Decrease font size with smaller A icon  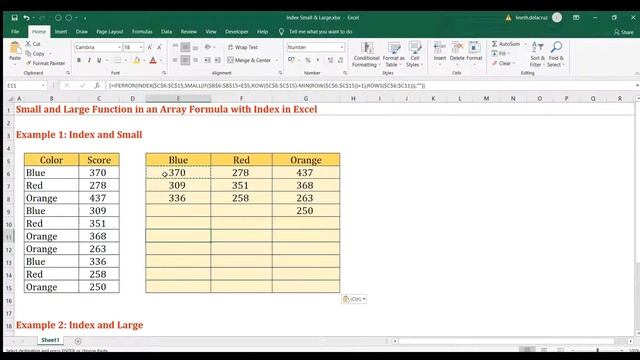(160, 47)
